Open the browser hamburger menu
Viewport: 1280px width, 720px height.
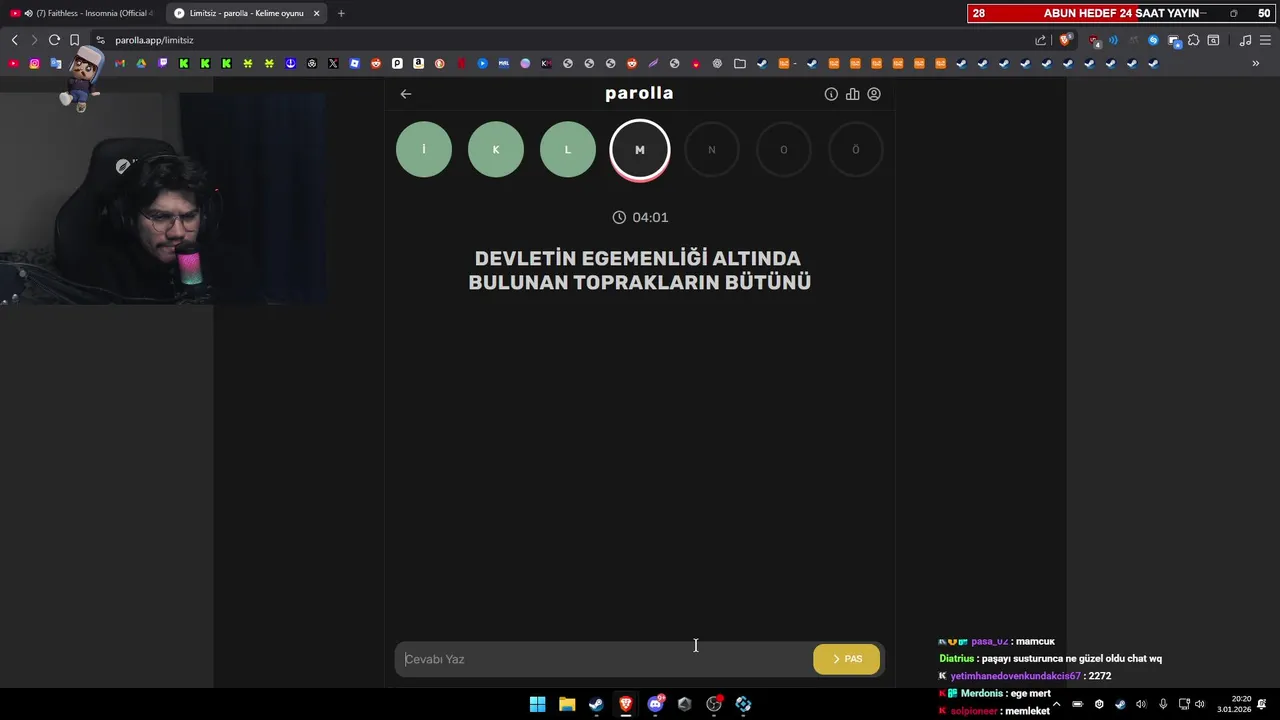click(x=1264, y=40)
